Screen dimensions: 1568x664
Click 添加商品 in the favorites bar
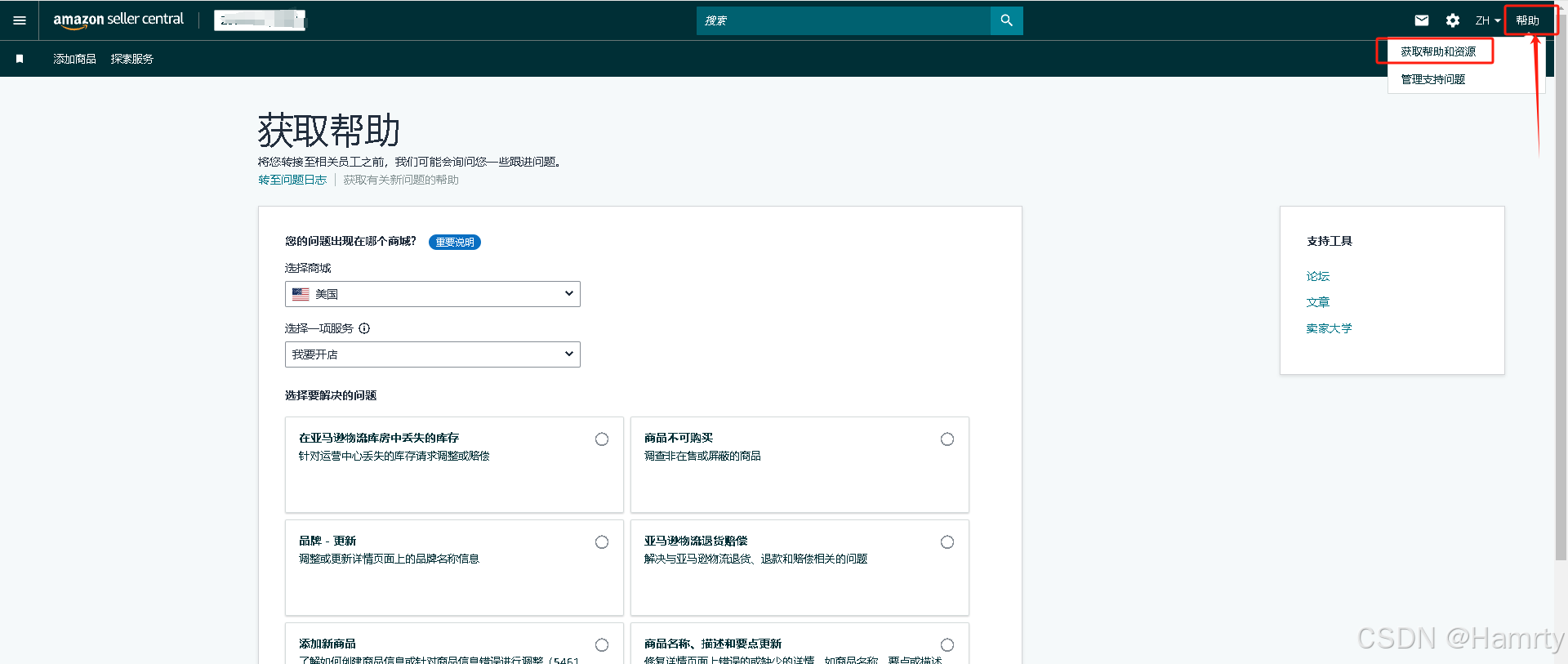click(74, 59)
